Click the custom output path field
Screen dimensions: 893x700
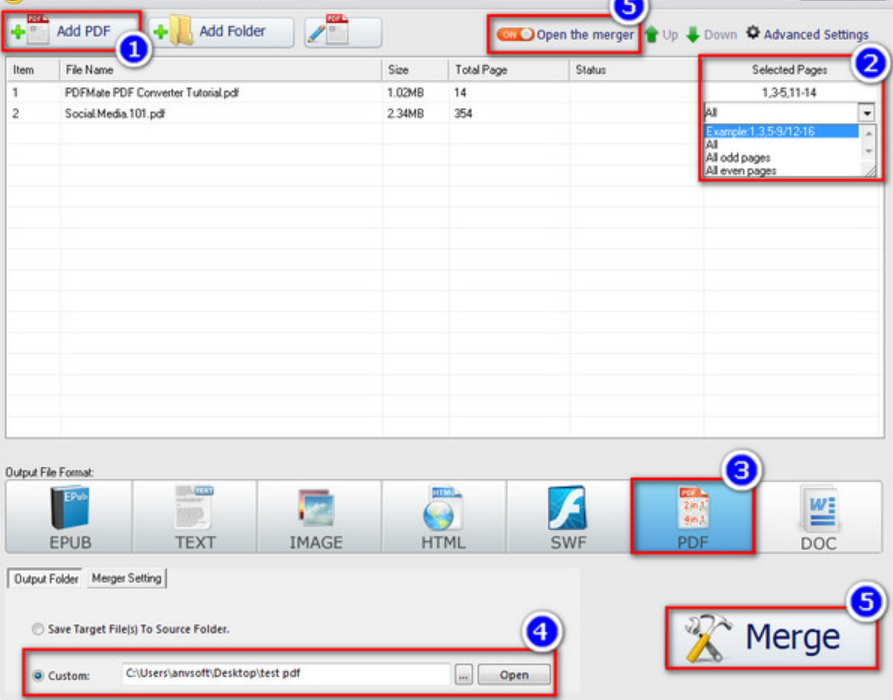[285, 674]
